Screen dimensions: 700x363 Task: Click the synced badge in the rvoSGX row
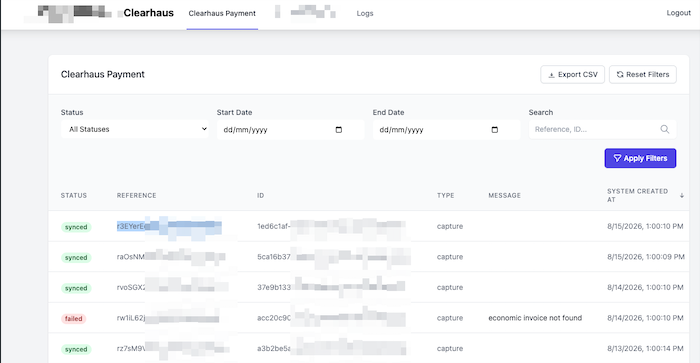[x=76, y=288]
